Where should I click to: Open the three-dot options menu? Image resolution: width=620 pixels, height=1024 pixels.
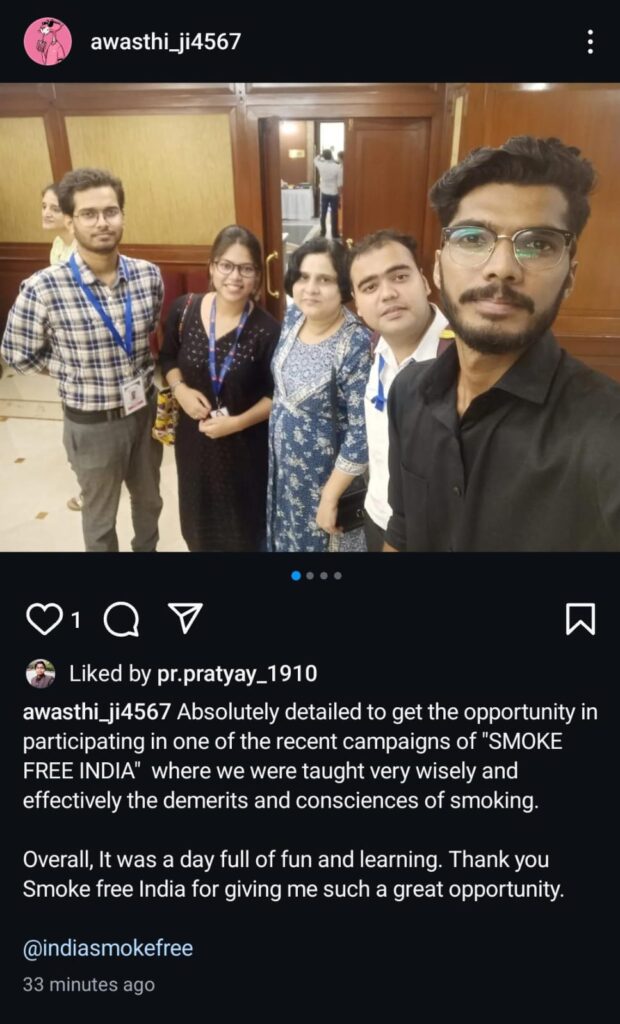point(590,42)
